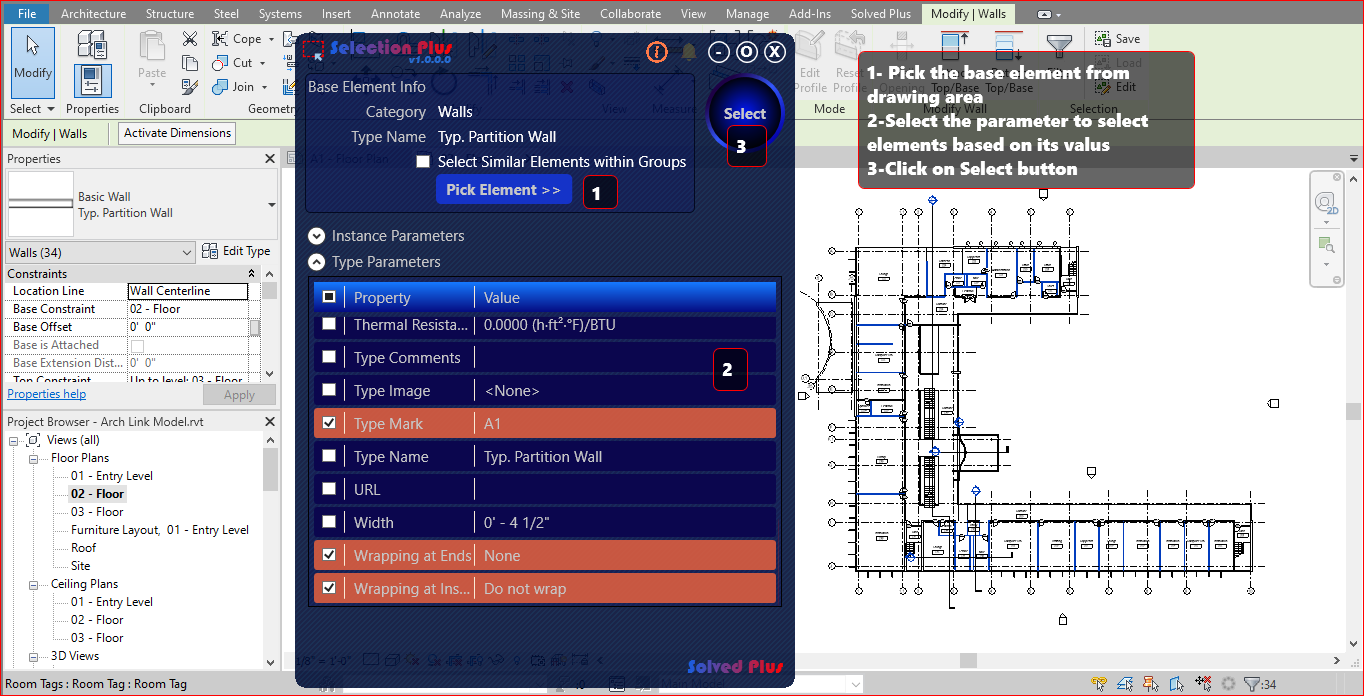Click the Select Pinned Elements status icon
1364x696 pixels.
1151,684
